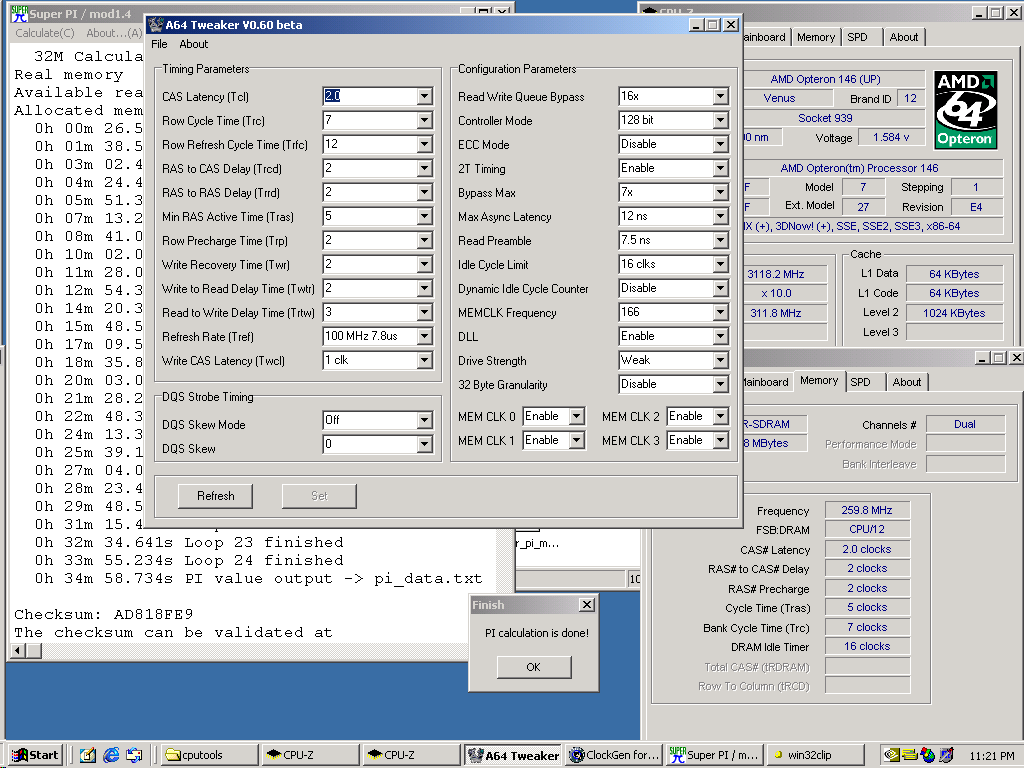Open the Drive Strength dropdown
Image resolution: width=1024 pixels, height=768 pixels.
tap(720, 360)
